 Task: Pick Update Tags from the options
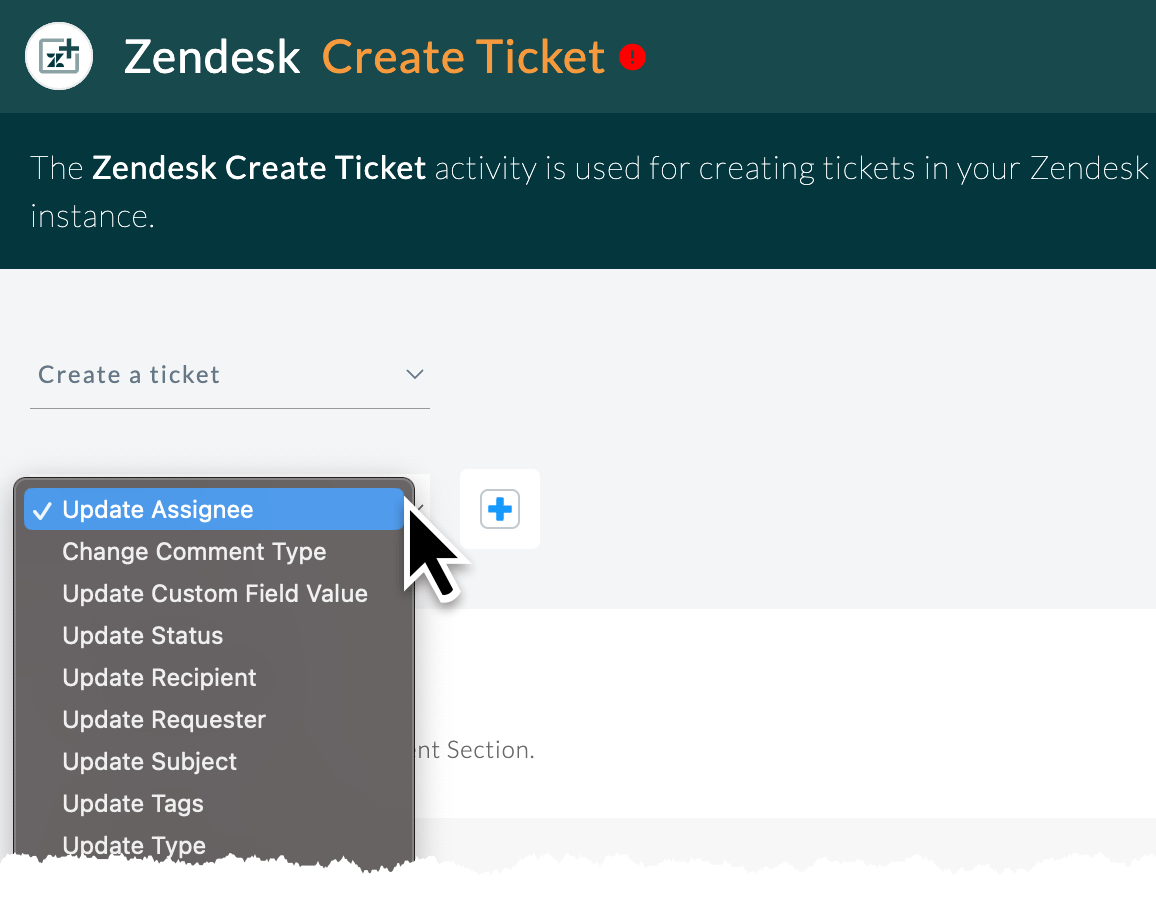pos(133,803)
